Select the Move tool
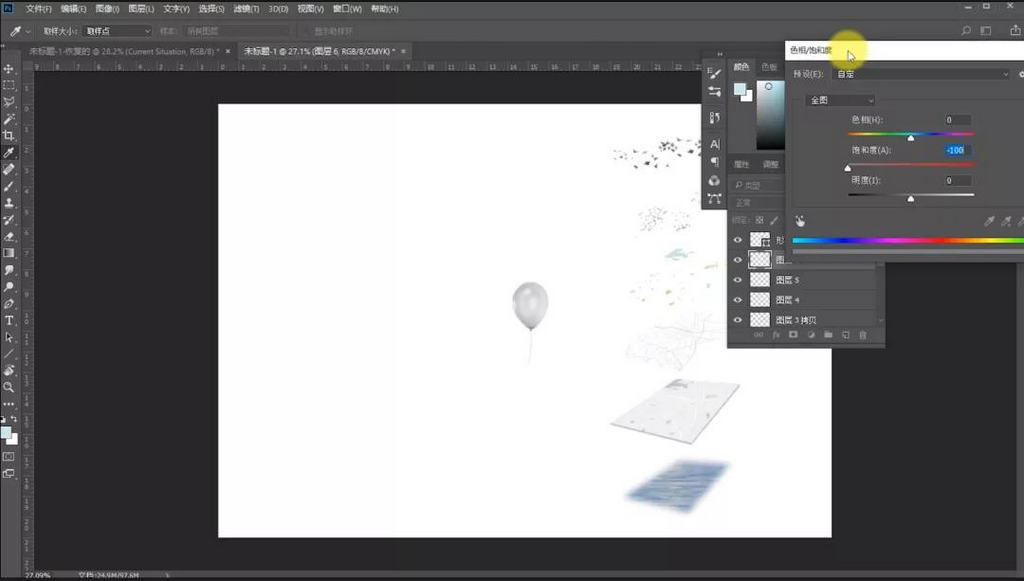The image size is (1024, 581). coord(9,69)
